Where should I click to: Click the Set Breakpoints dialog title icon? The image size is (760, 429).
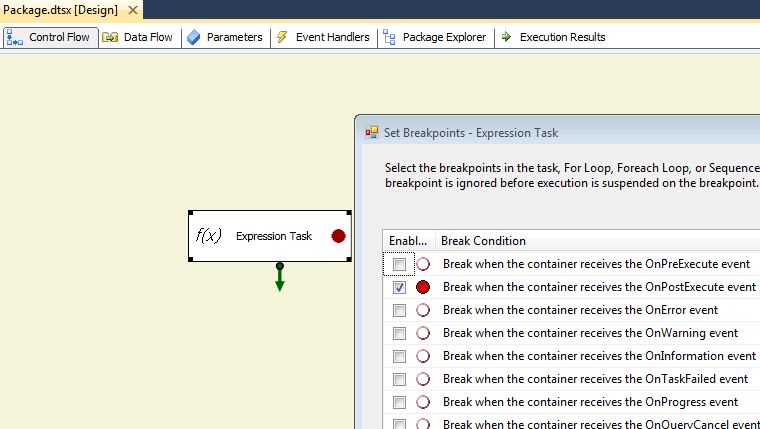[372, 132]
